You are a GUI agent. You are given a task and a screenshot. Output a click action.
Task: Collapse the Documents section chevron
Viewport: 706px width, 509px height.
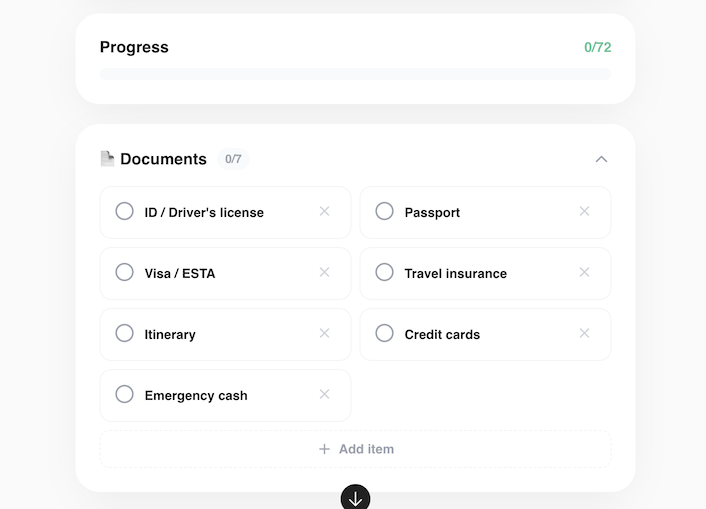click(601, 159)
